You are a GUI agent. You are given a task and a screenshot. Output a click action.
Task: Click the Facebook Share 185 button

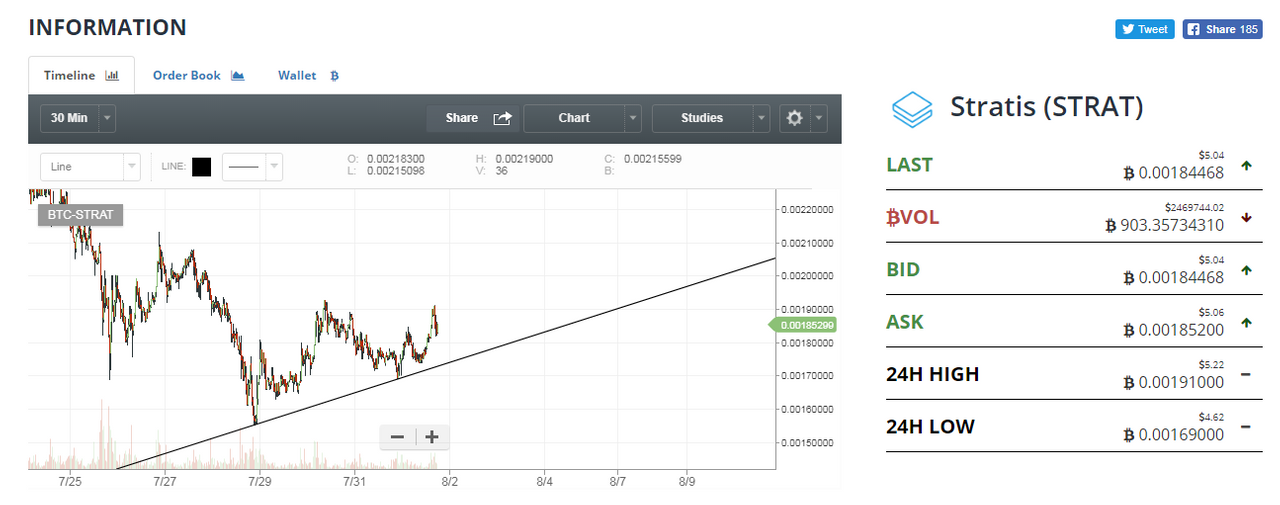1222,29
